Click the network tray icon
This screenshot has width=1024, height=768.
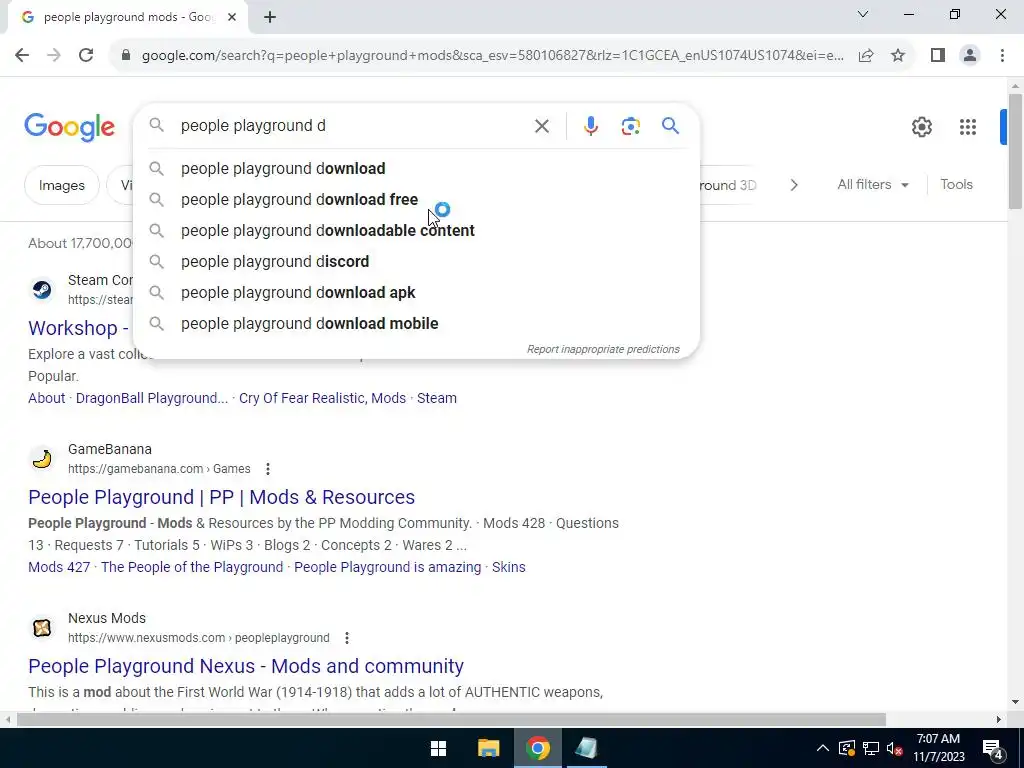pos(871,748)
